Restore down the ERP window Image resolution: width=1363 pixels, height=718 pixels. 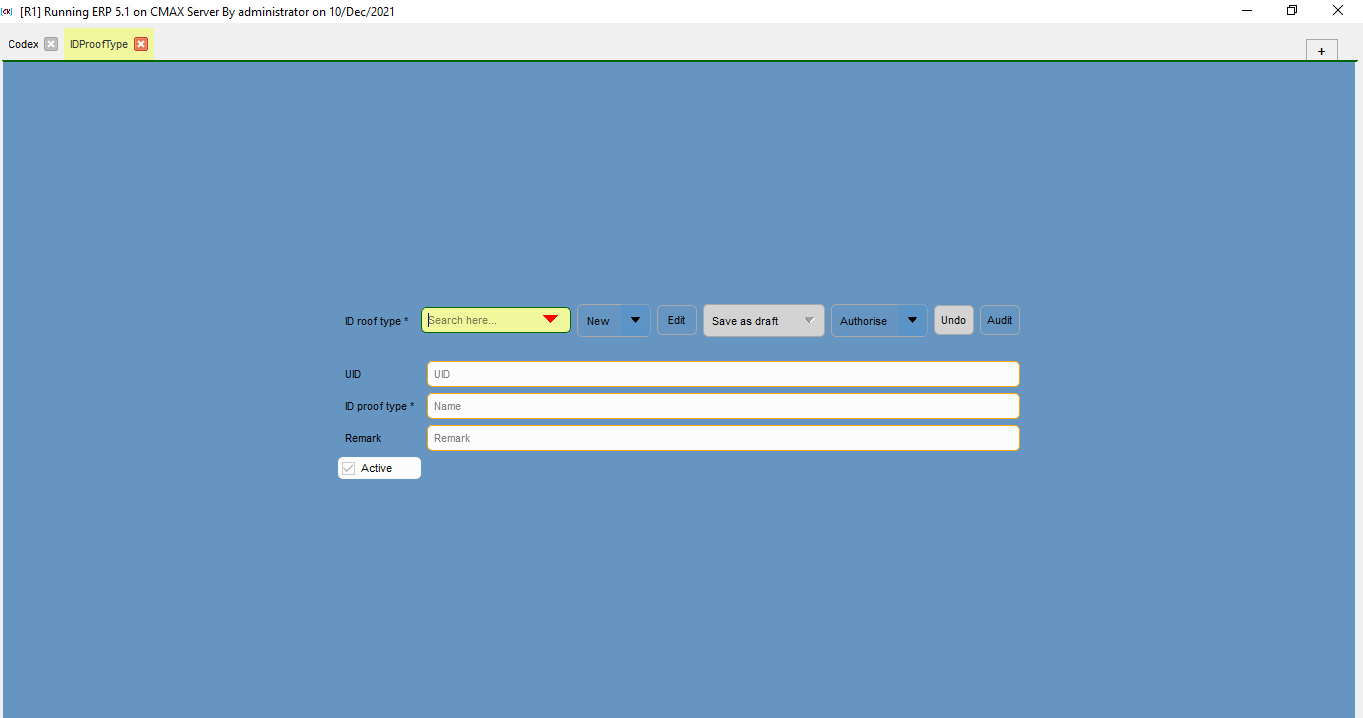pos(1292,11)
